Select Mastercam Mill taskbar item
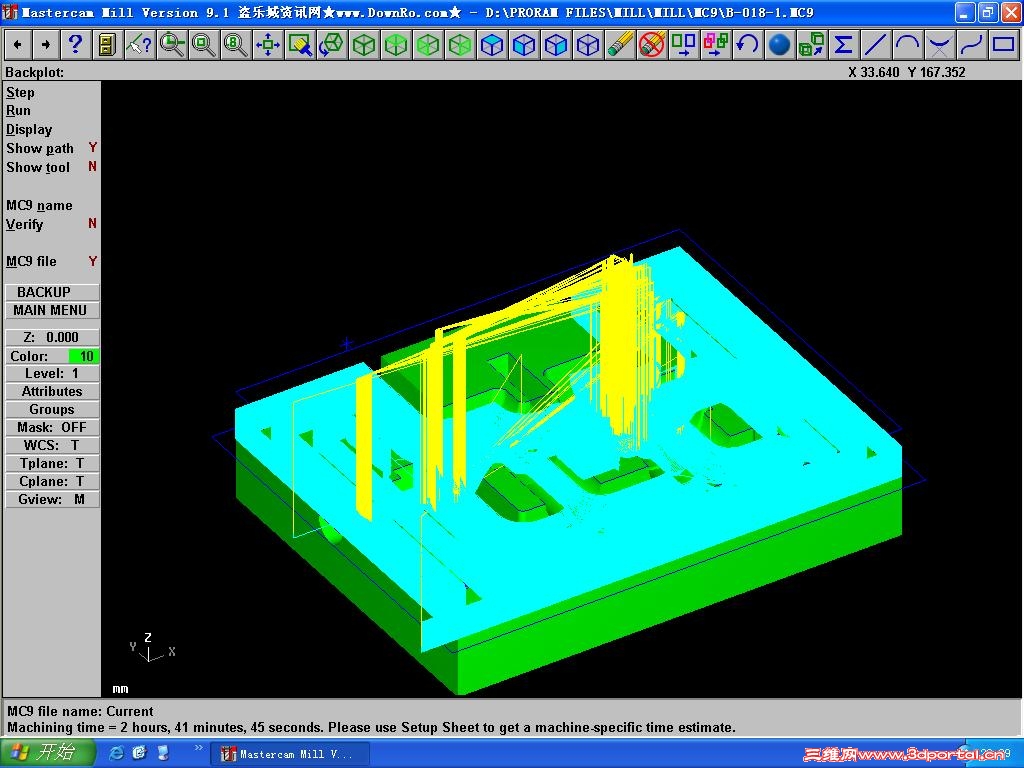 (290, 754)
